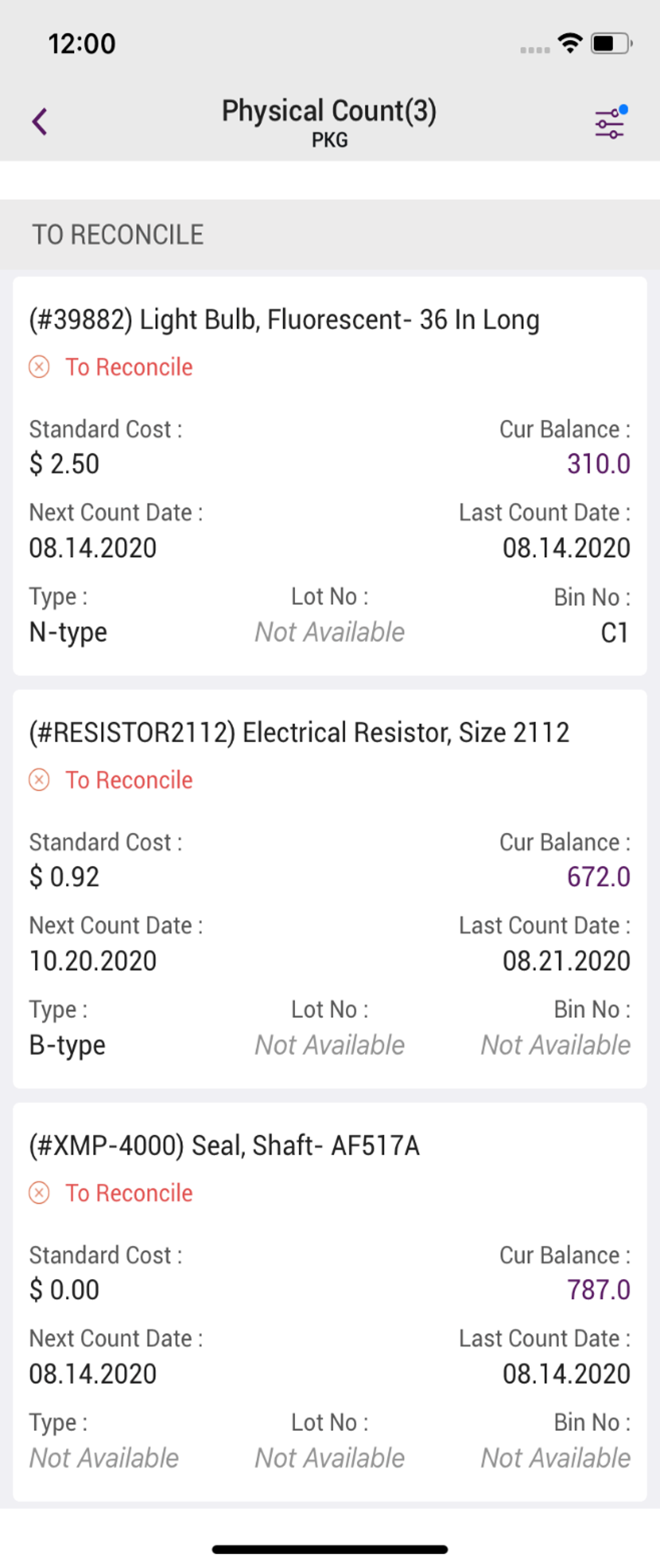The height and width of the screenshot is (1568, 660).
Task: Open the Light Bulb Fluorescent item card
Action: (x=330, y=476)
